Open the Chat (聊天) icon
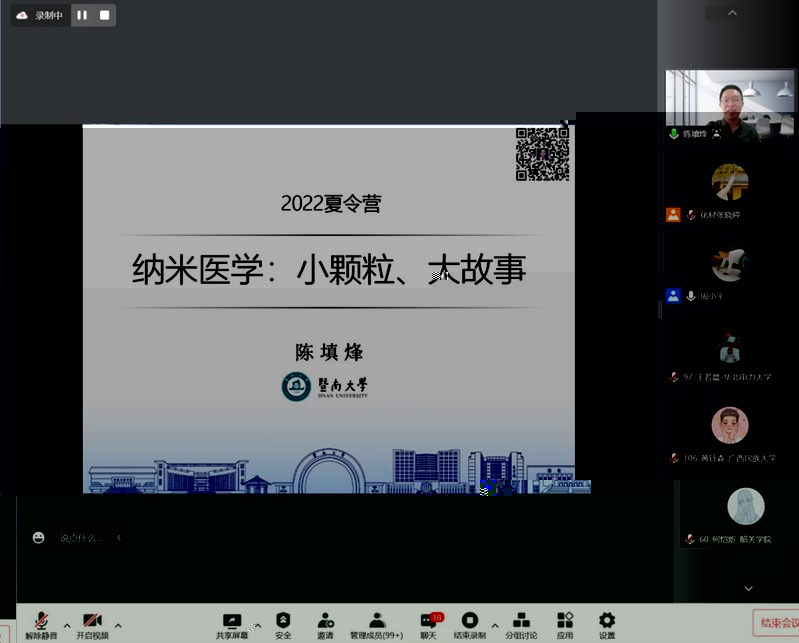 tap(428, 624)
